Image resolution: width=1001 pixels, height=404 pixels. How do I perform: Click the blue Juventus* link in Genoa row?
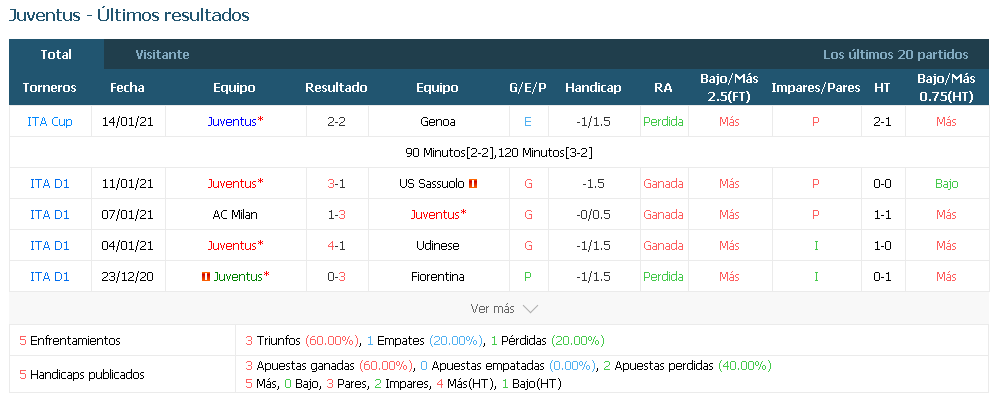(236, 122)
